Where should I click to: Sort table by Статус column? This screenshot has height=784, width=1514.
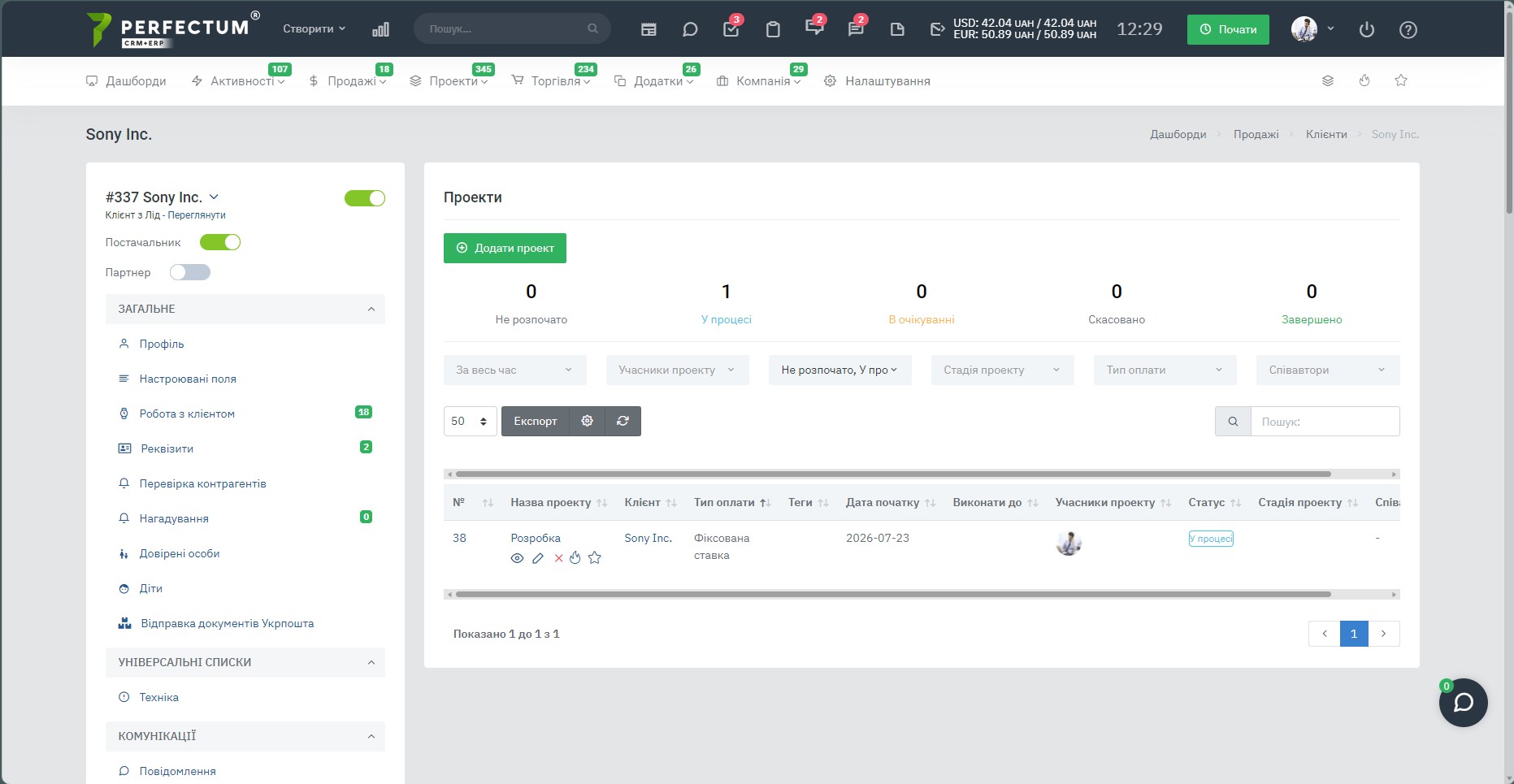coord(1215,503)
